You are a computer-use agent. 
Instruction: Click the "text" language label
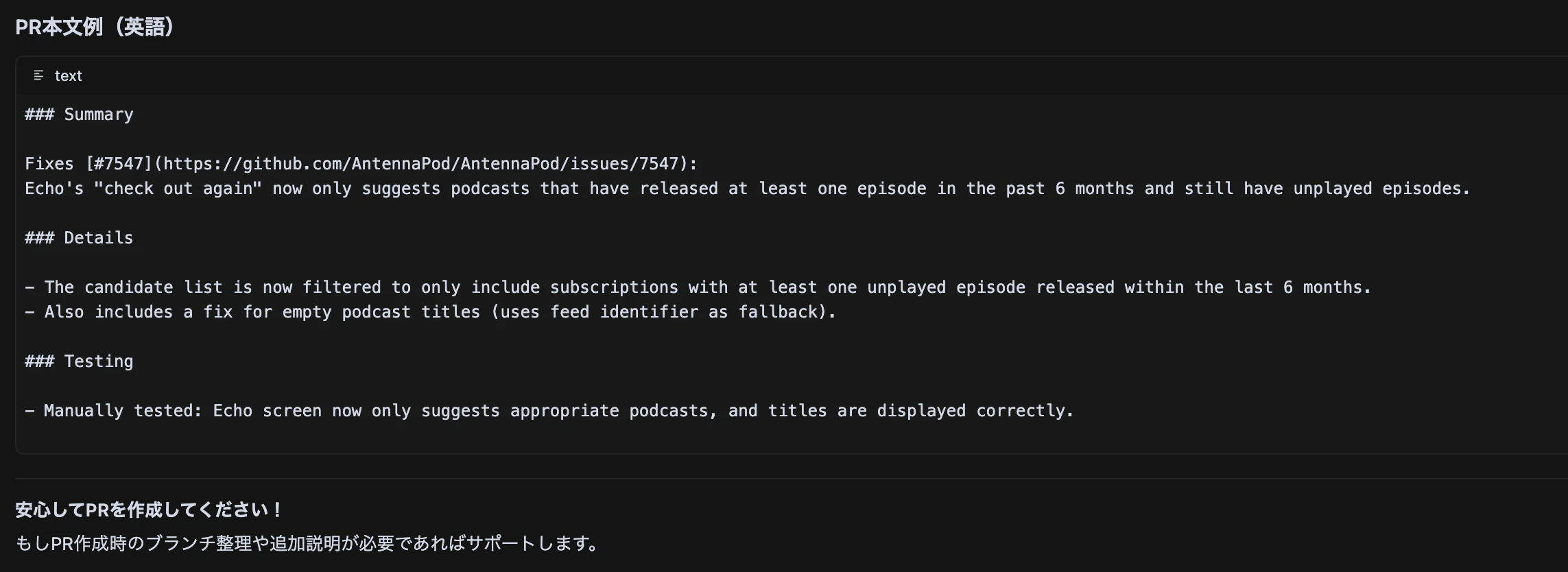pos(68,75)
